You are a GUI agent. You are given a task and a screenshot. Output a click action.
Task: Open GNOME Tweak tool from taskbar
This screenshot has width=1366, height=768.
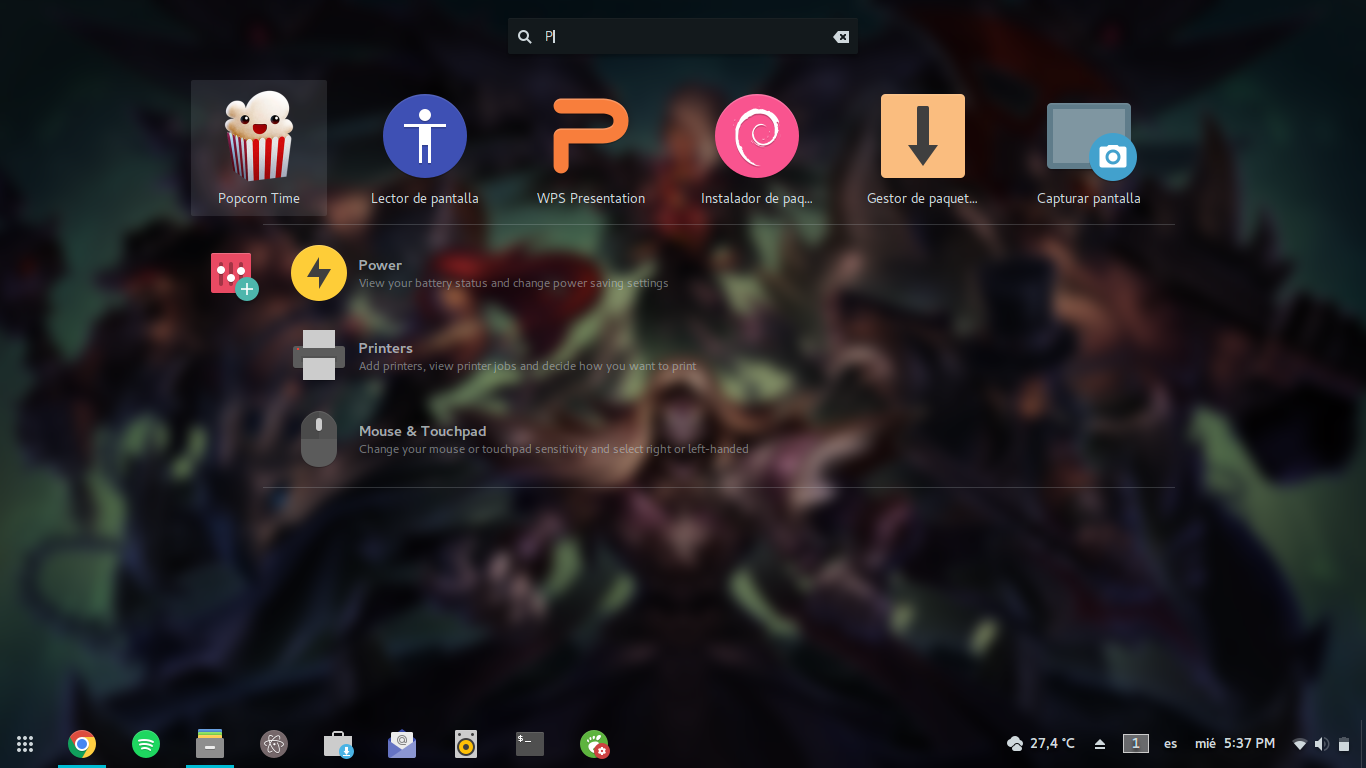coord(594,744)
